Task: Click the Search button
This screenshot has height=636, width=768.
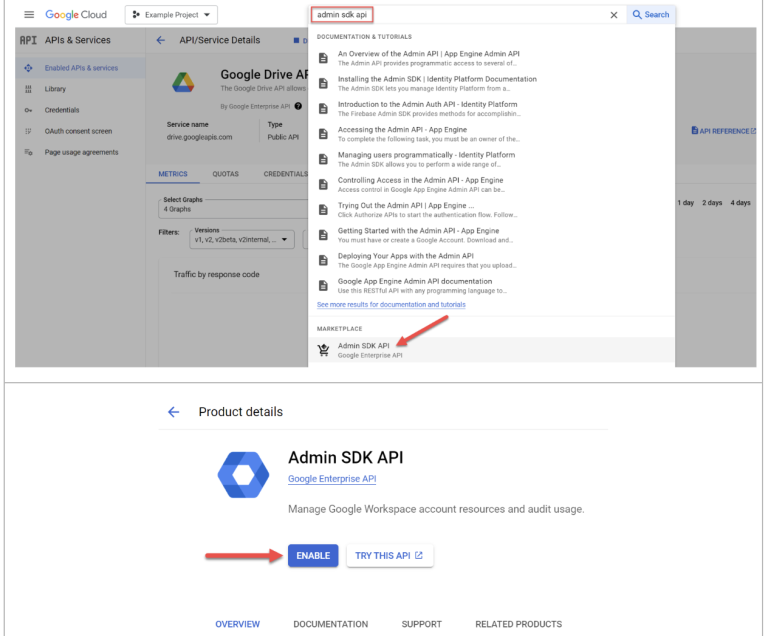Action: [x=650, y=15]
